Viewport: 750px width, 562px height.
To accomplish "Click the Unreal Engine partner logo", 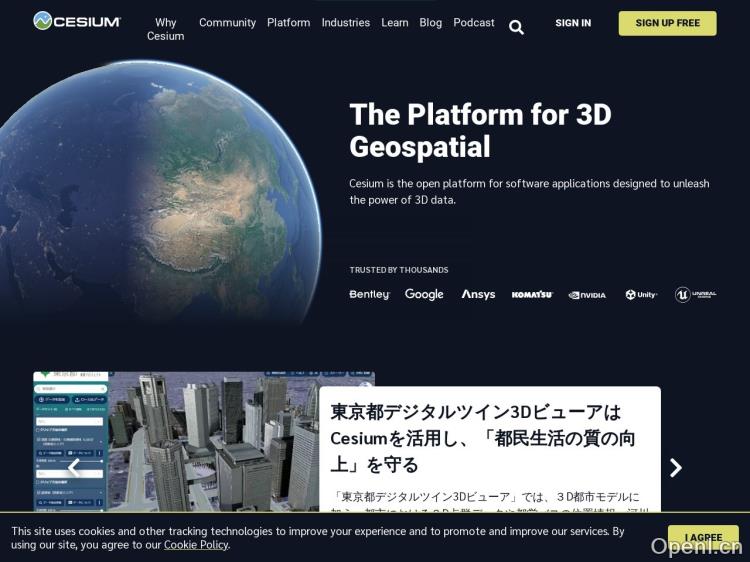I will [695, 295].
